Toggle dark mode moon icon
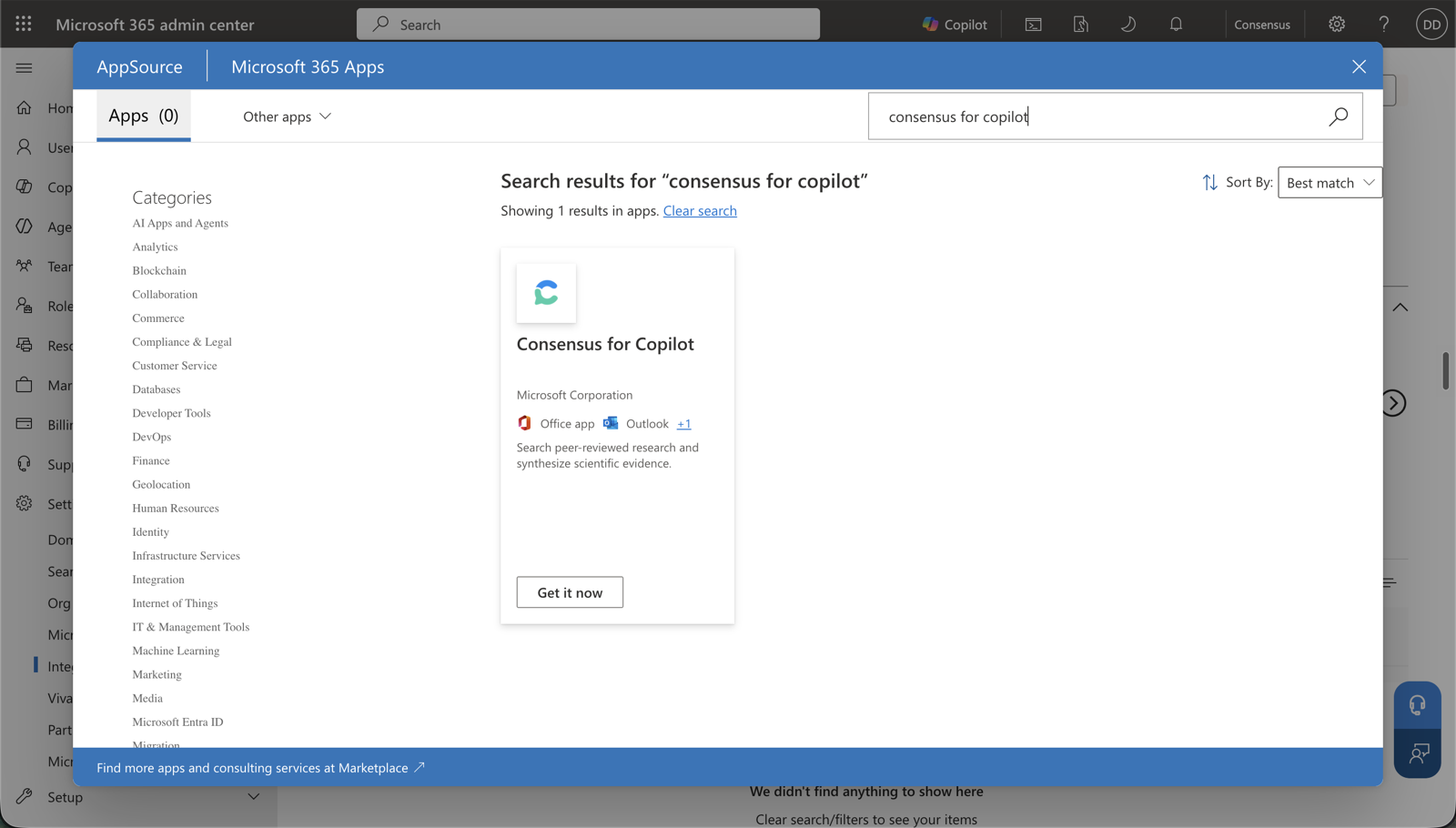This screenshot has width=1456, height=828. [x=1128, y=25]
